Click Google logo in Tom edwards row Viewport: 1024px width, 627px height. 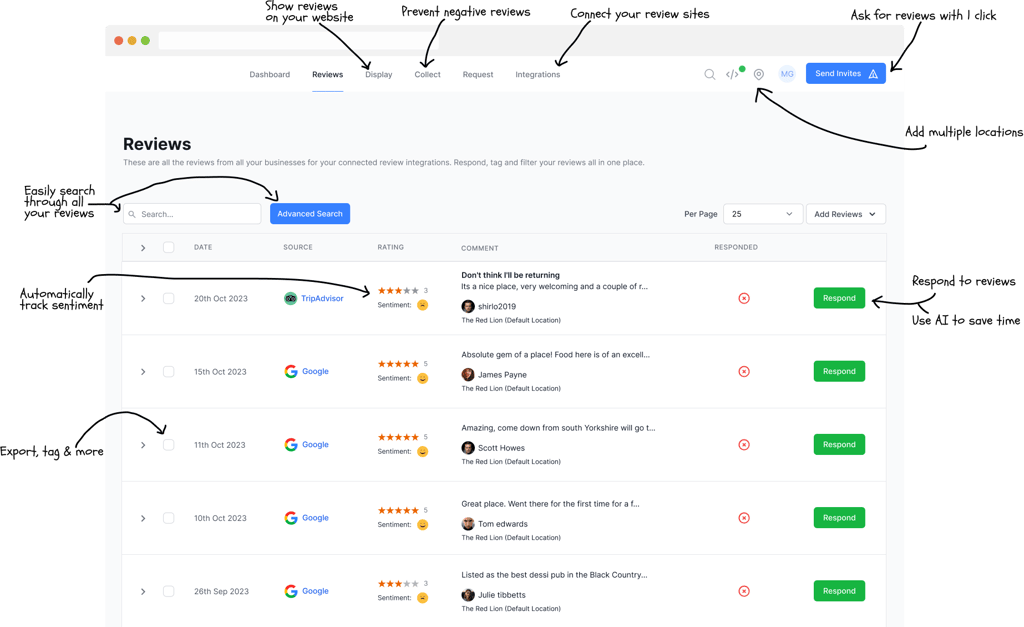pyautogui.click(x=291, y=518)
